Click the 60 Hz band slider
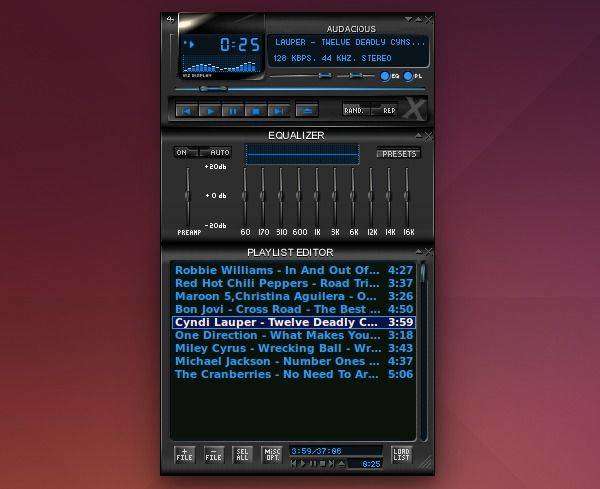The height and width of the screenshot is (489, 600). [x=245, y=197]
